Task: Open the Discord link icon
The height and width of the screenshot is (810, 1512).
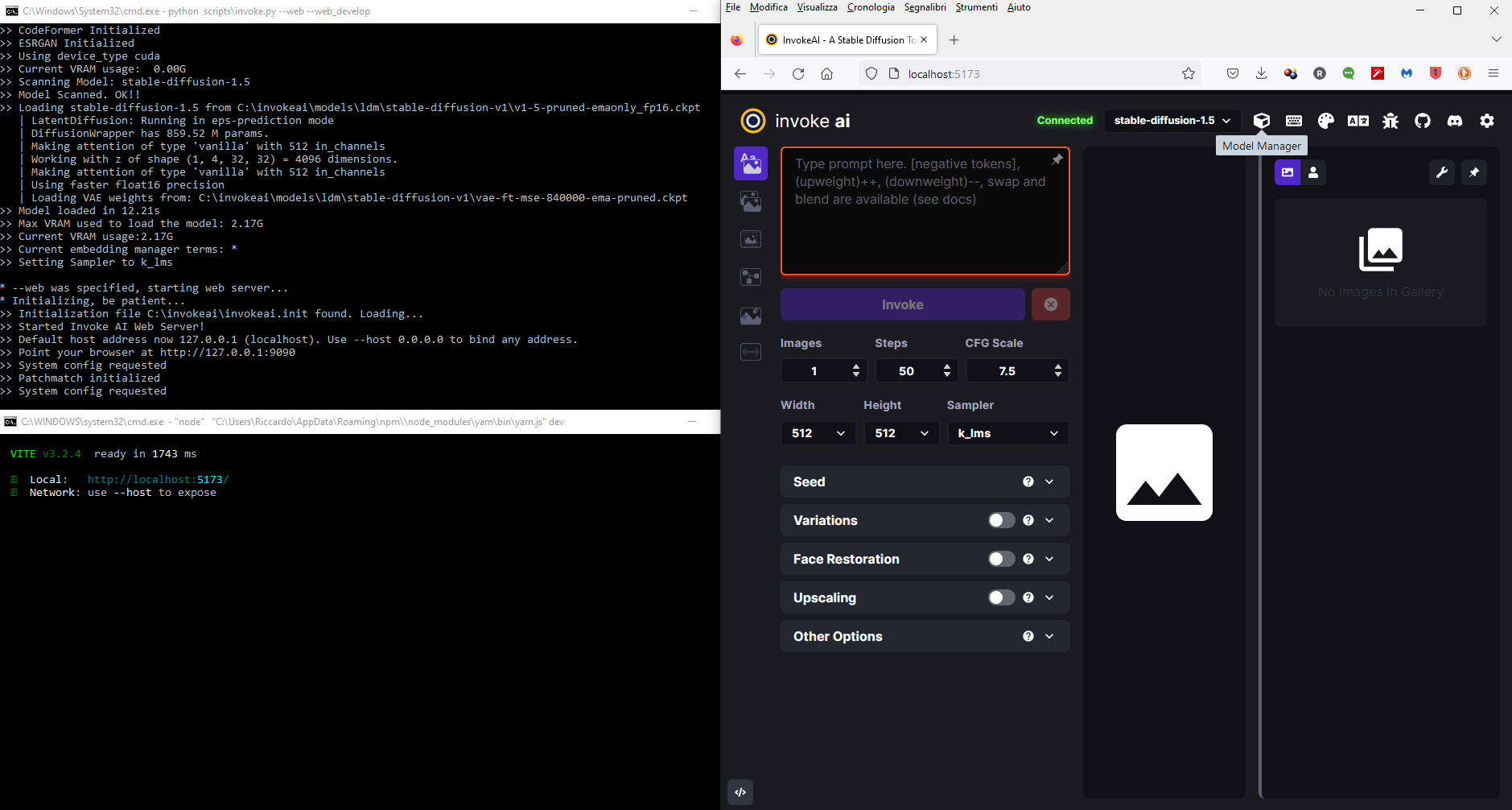Action: pyautogui.click(x=1455, y=121)
